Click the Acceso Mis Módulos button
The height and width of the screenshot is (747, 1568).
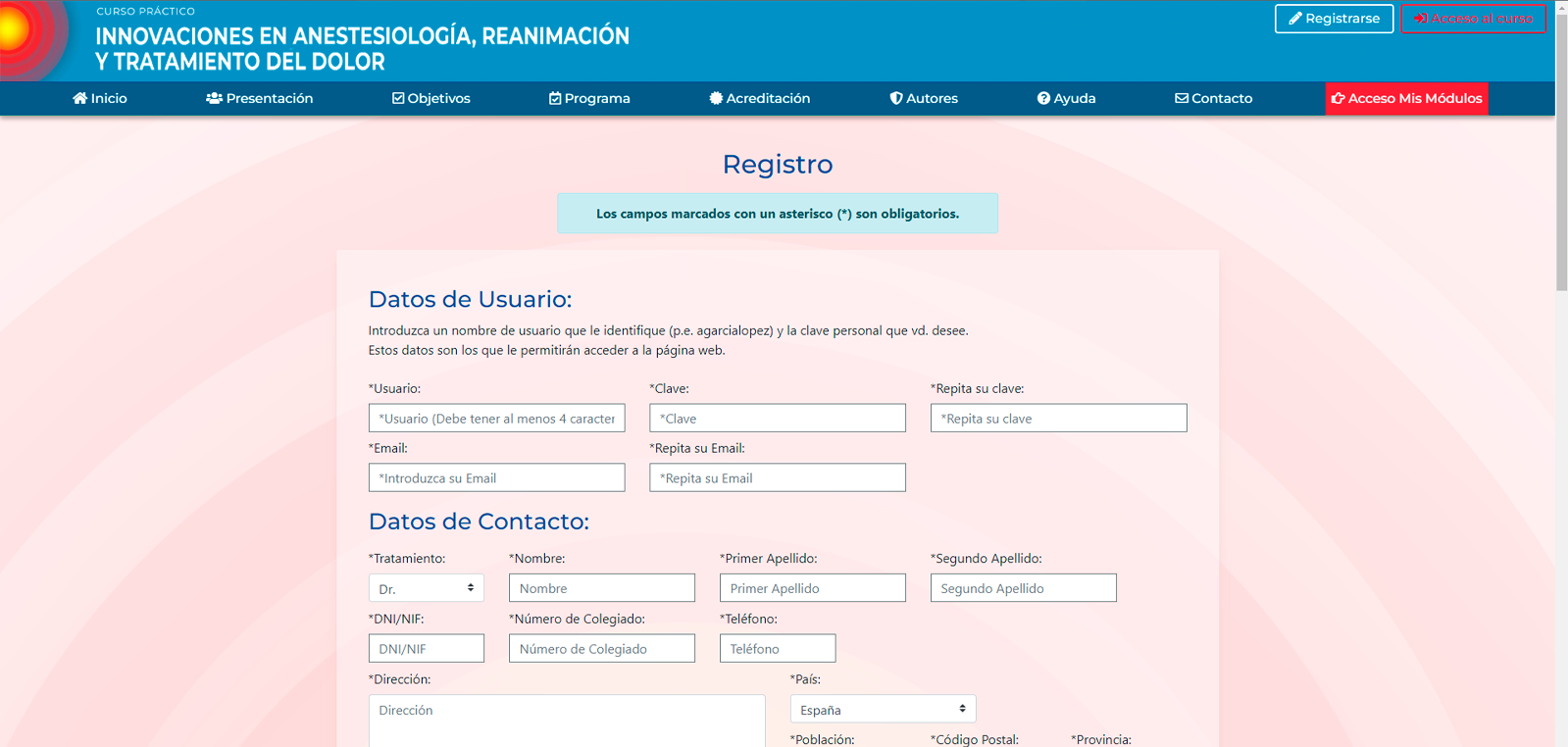[x=1407, y=98]
